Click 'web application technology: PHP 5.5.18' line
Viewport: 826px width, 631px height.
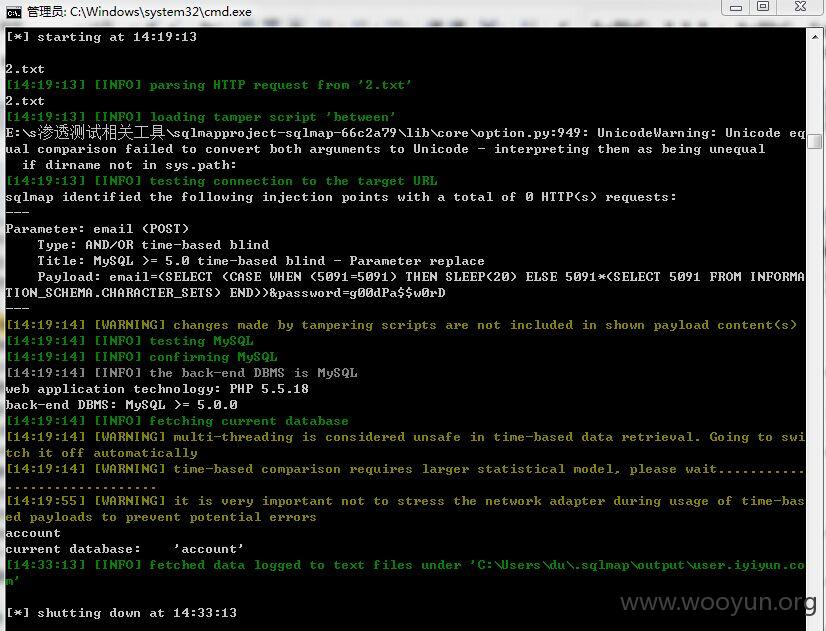point(157,389)
